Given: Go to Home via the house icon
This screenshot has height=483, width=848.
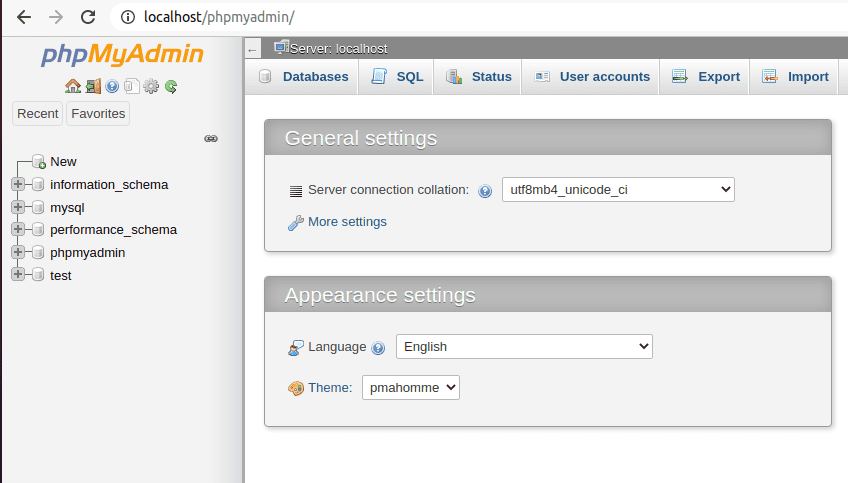Looking at the screenshot, I should tap(73, 86).
